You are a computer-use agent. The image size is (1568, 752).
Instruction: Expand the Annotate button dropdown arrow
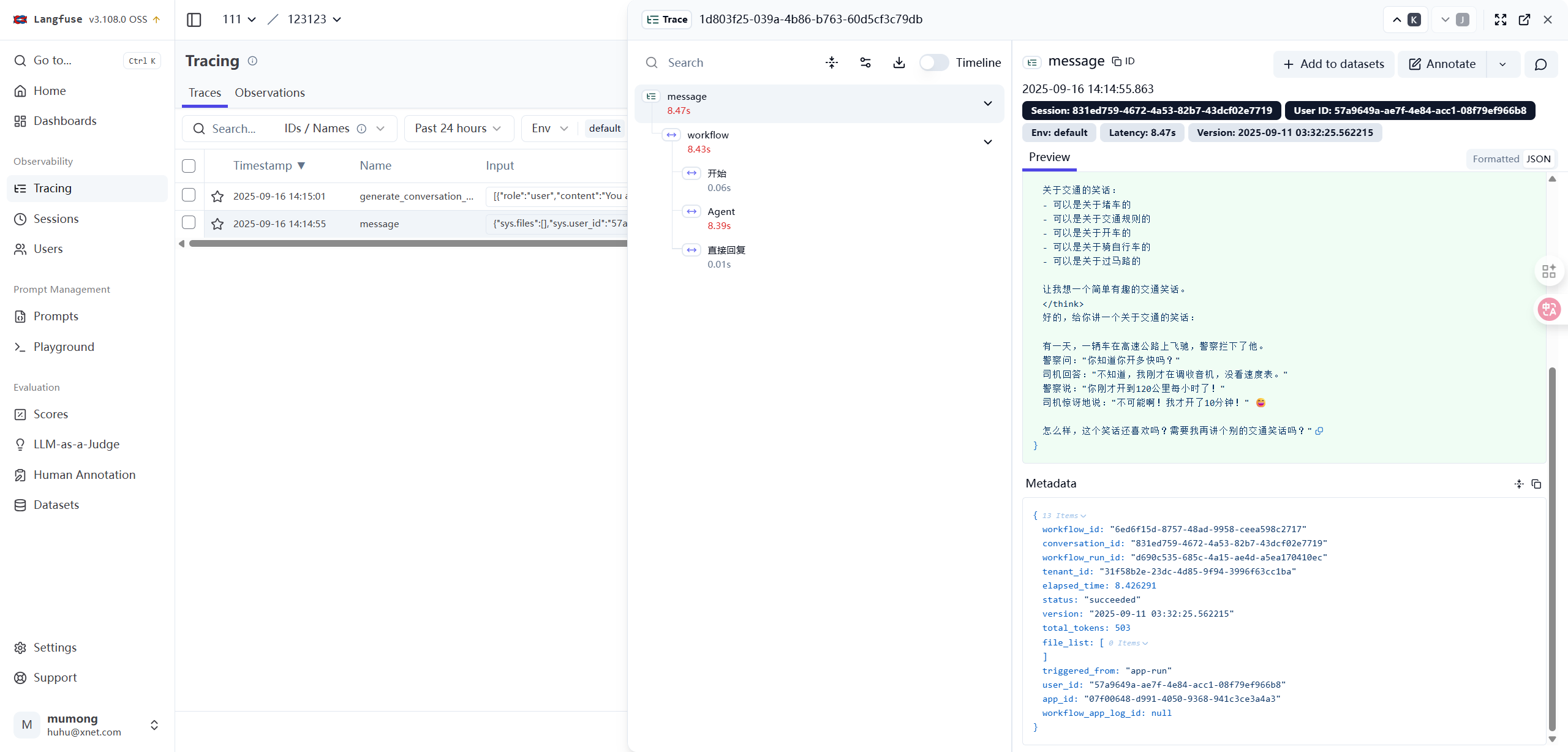[x=1502, y=64]
